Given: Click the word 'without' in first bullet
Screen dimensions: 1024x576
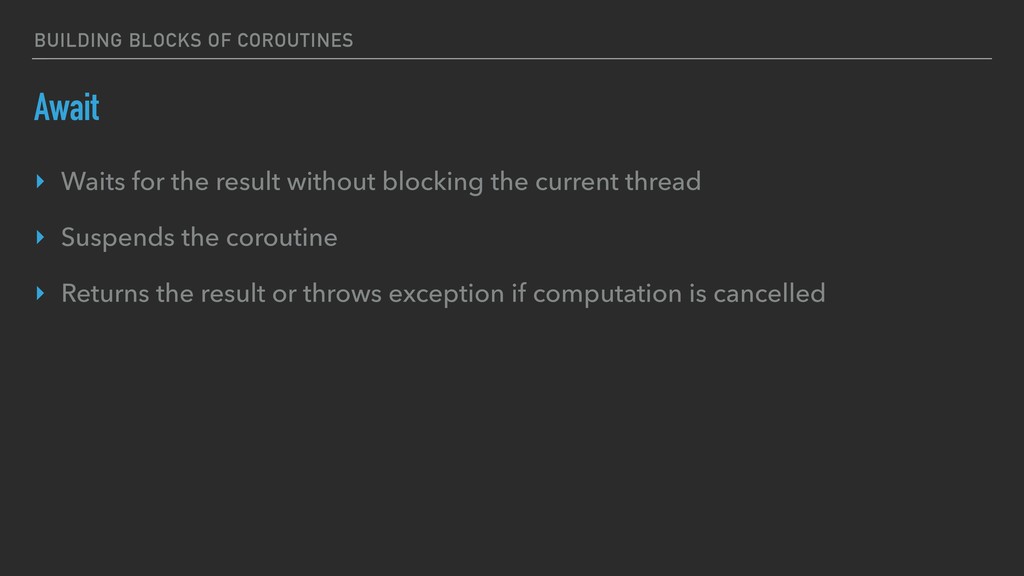Looking at the screenshot, I should (331, 182).
